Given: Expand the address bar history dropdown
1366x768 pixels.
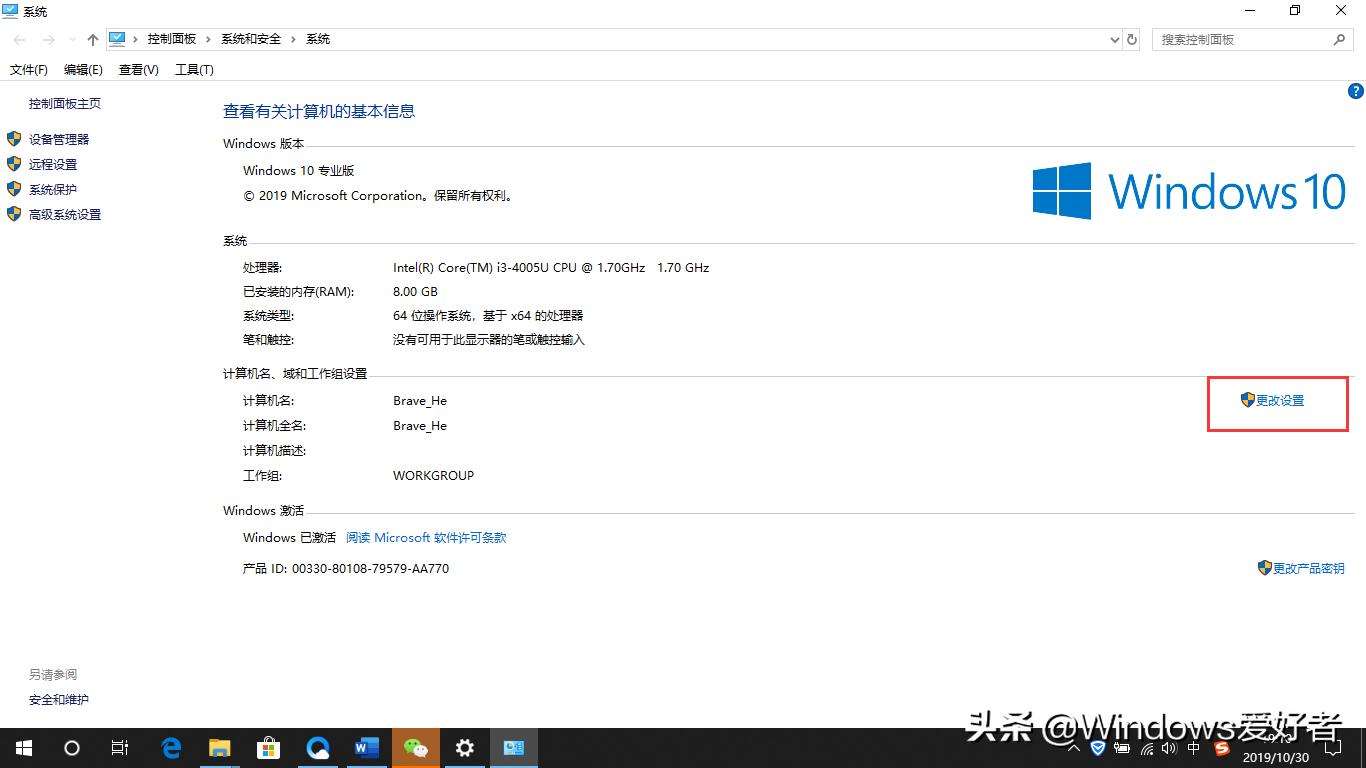Looking at the screenshot, I should 1113,38.
